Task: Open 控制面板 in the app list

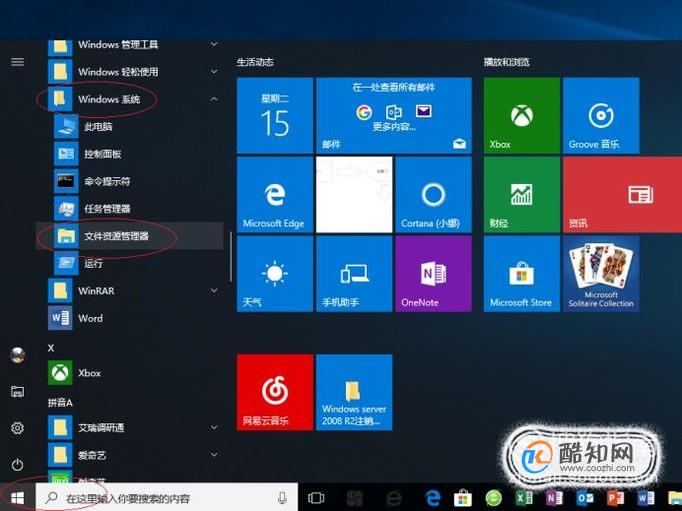Action: pyautogui.click(x=130, y=154)
